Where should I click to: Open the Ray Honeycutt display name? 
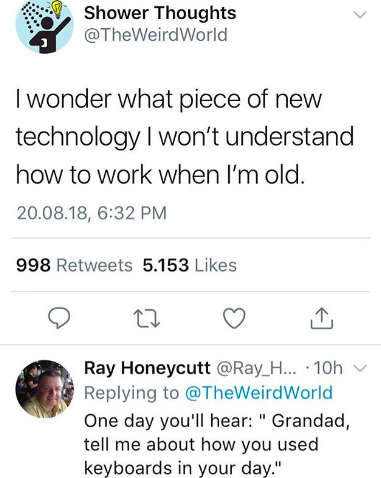tap(147, 368)
